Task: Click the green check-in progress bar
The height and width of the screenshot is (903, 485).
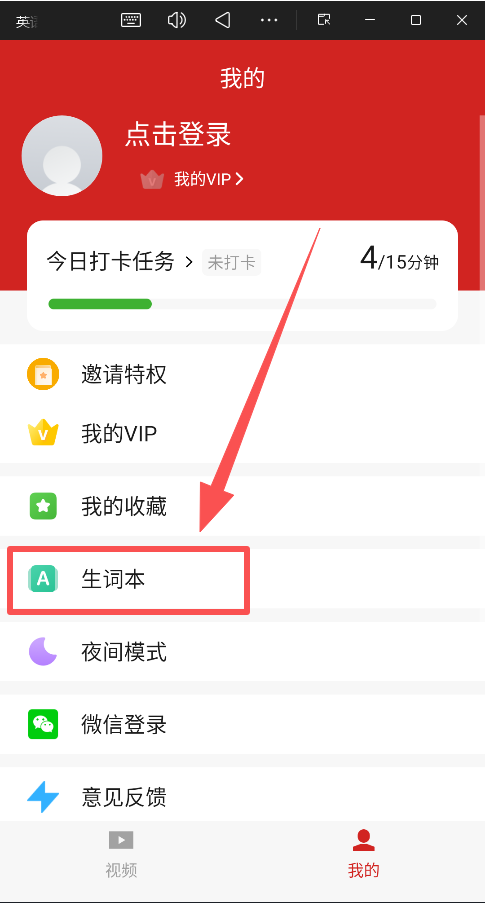Action: [100, 303]
